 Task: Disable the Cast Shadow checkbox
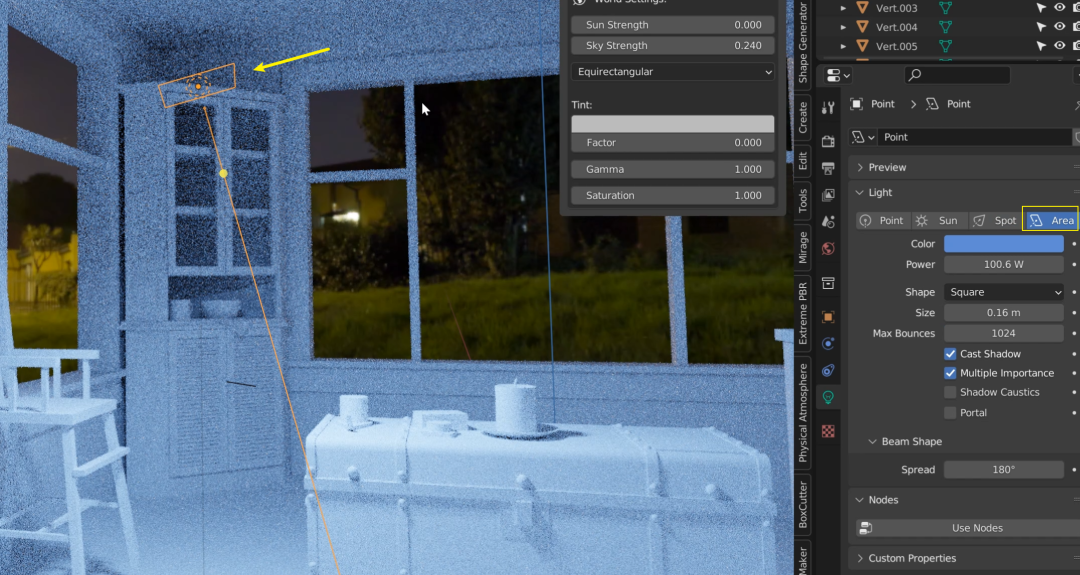coord(951,354)
